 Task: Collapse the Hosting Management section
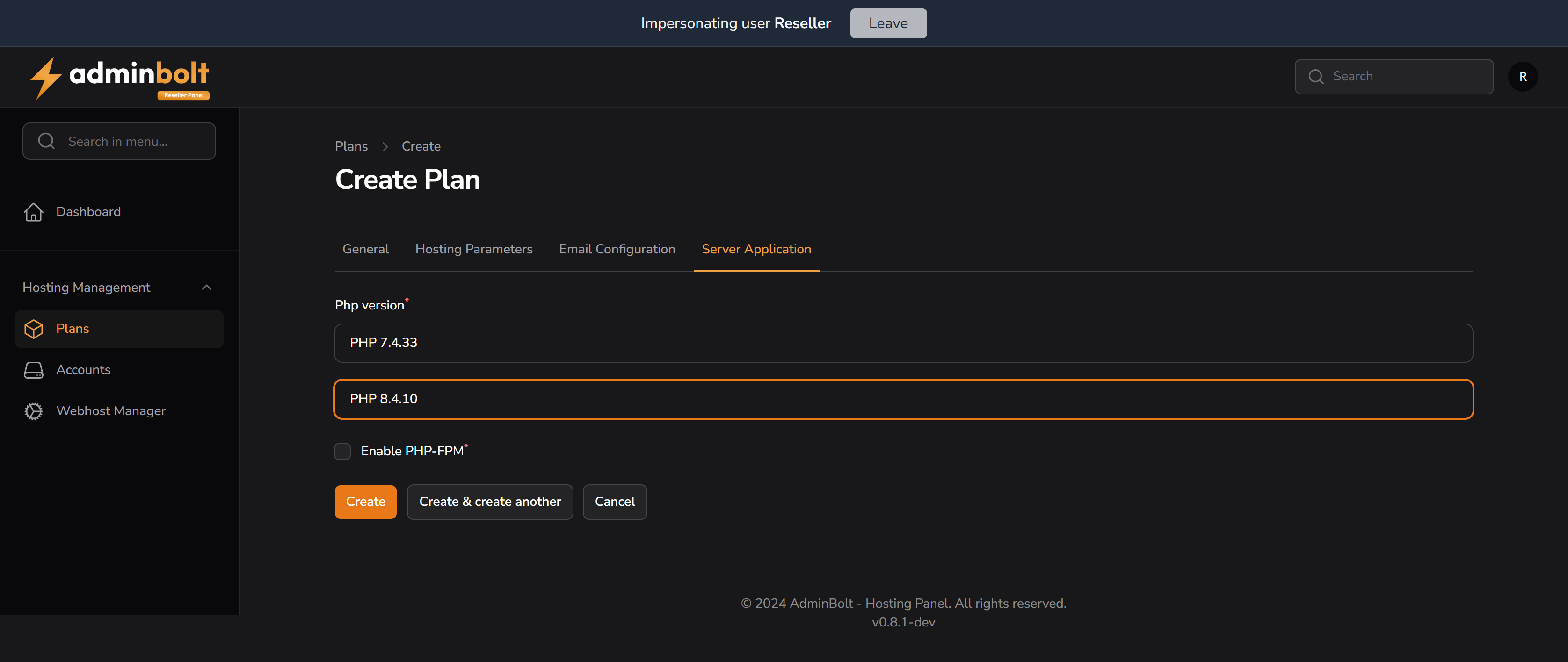click(206, 287)
